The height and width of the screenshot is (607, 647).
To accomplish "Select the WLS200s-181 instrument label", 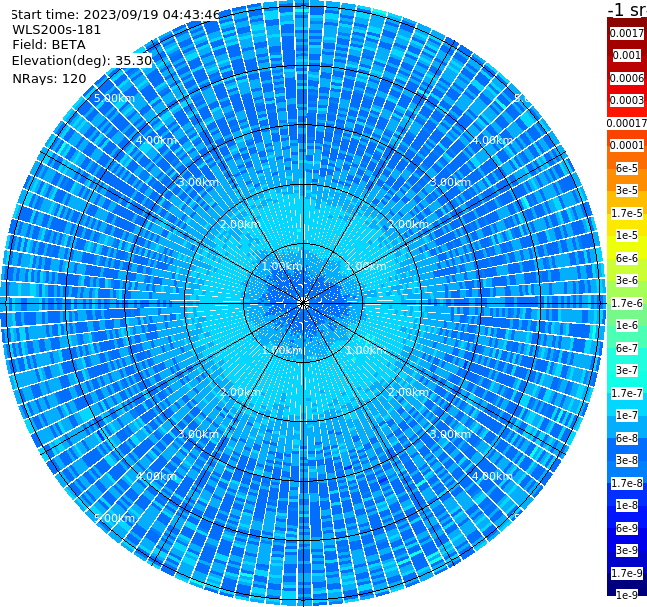I will 57,30.
